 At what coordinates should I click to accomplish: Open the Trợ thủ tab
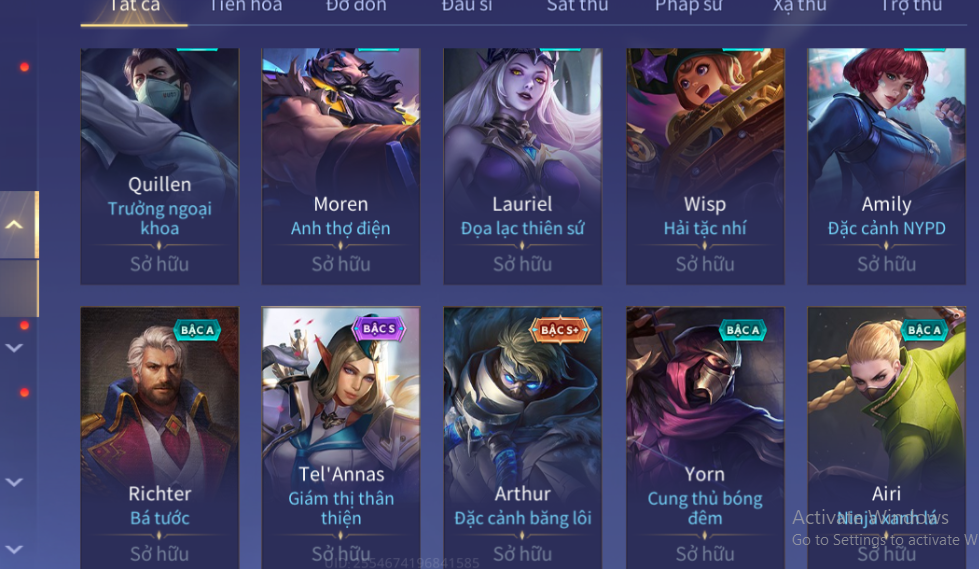pyautogui.click(x=911, y=6)
